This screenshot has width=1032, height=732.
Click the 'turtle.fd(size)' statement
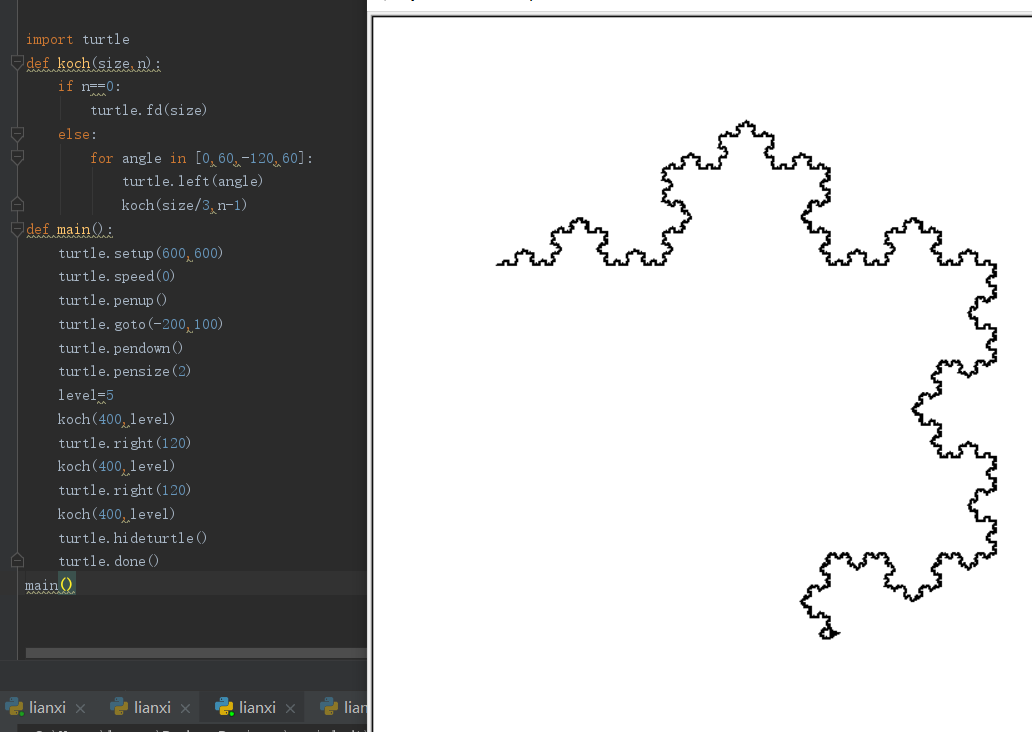coord(149,110)
